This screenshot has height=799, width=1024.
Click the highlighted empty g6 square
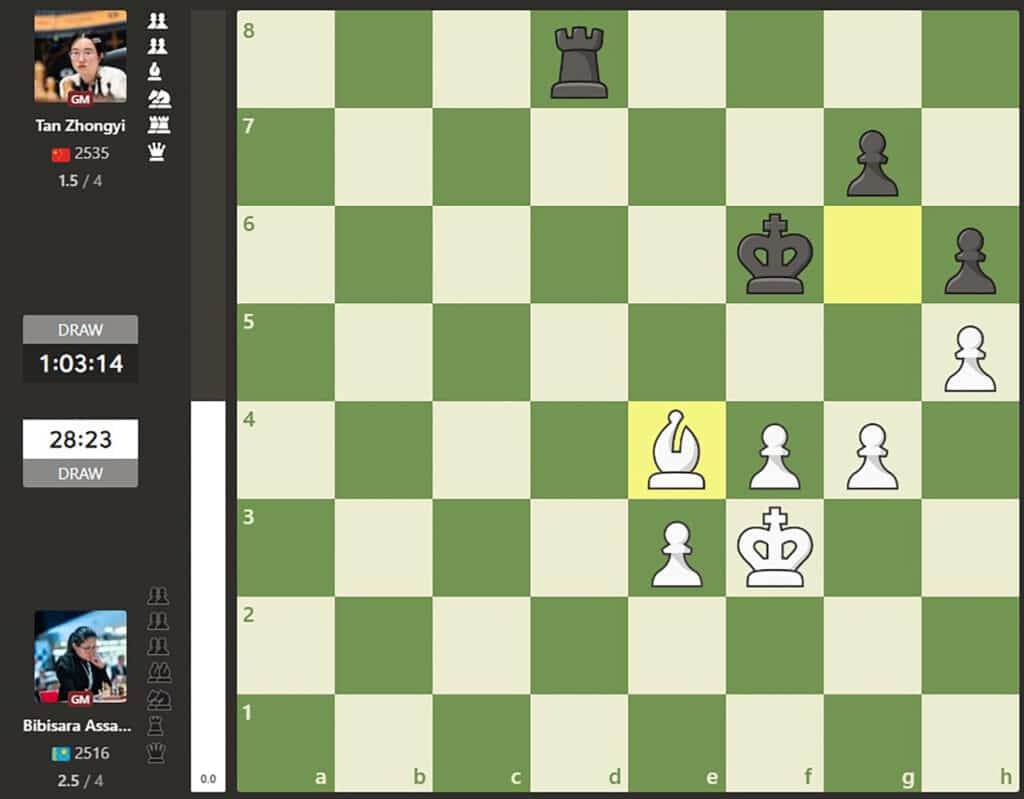click(x=872, y=255)
